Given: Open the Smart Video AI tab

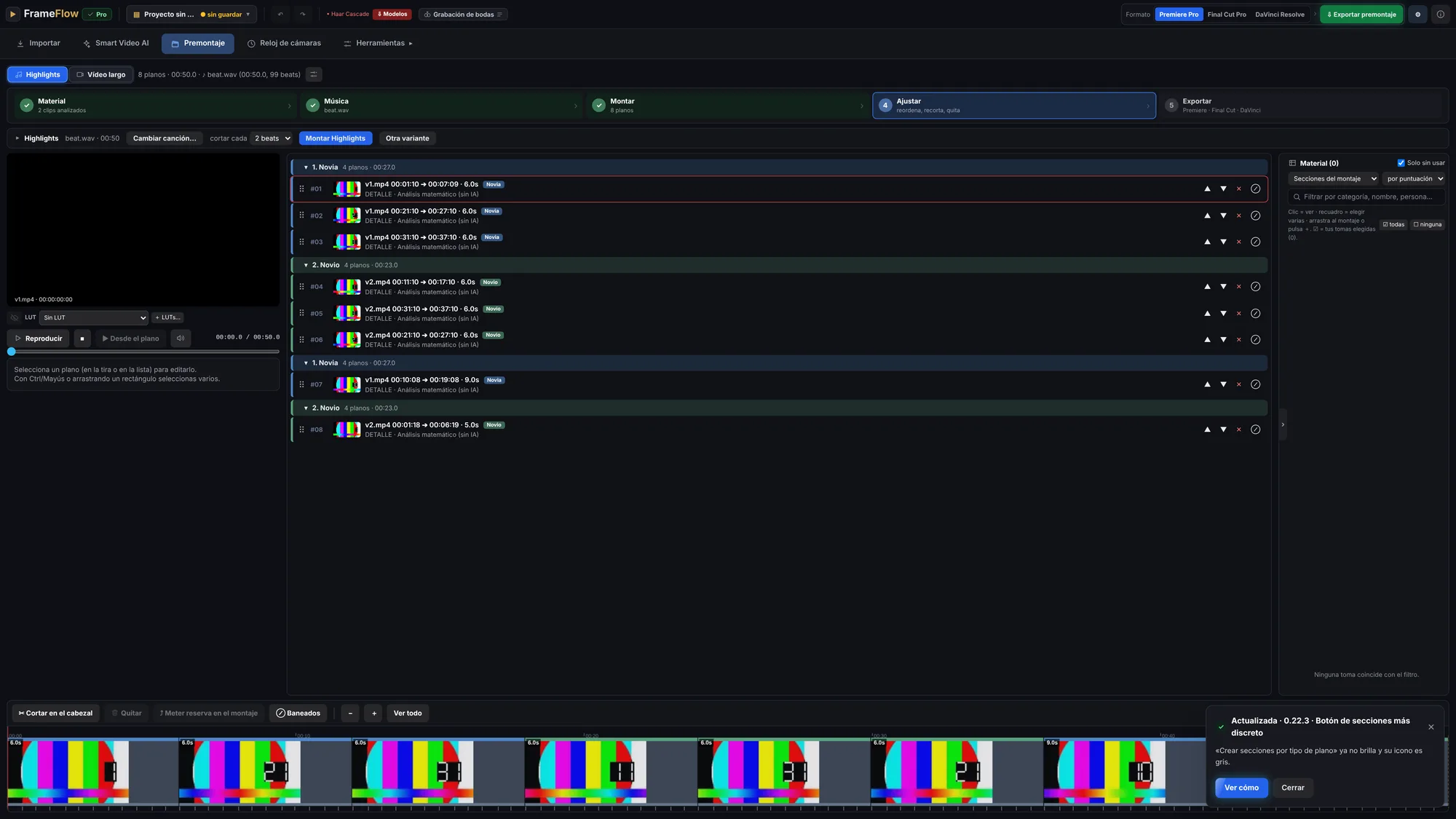Looking at the screenshot, I should coord(116,44).
